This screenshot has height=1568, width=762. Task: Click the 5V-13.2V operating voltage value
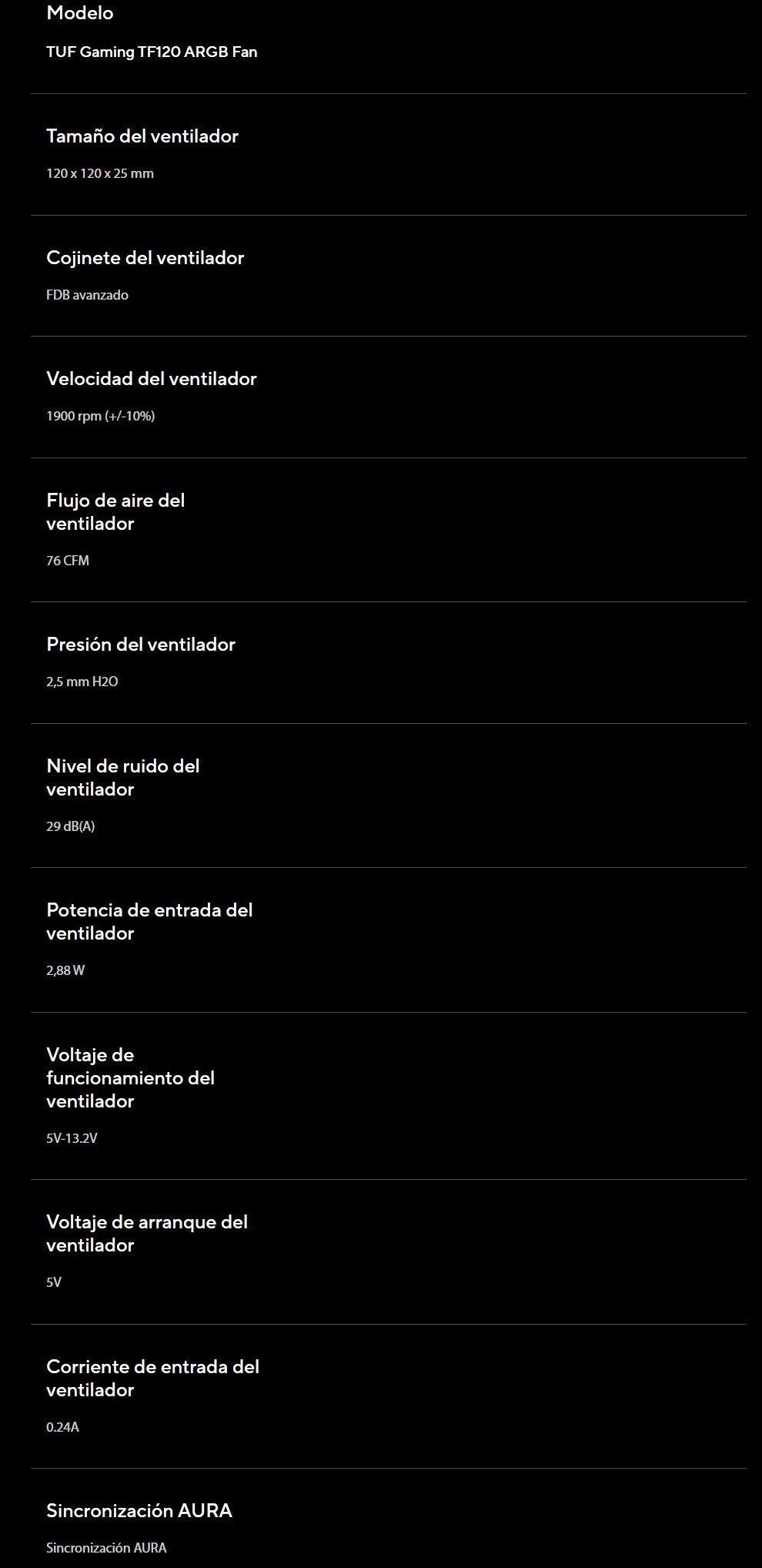coord(72,1138)
